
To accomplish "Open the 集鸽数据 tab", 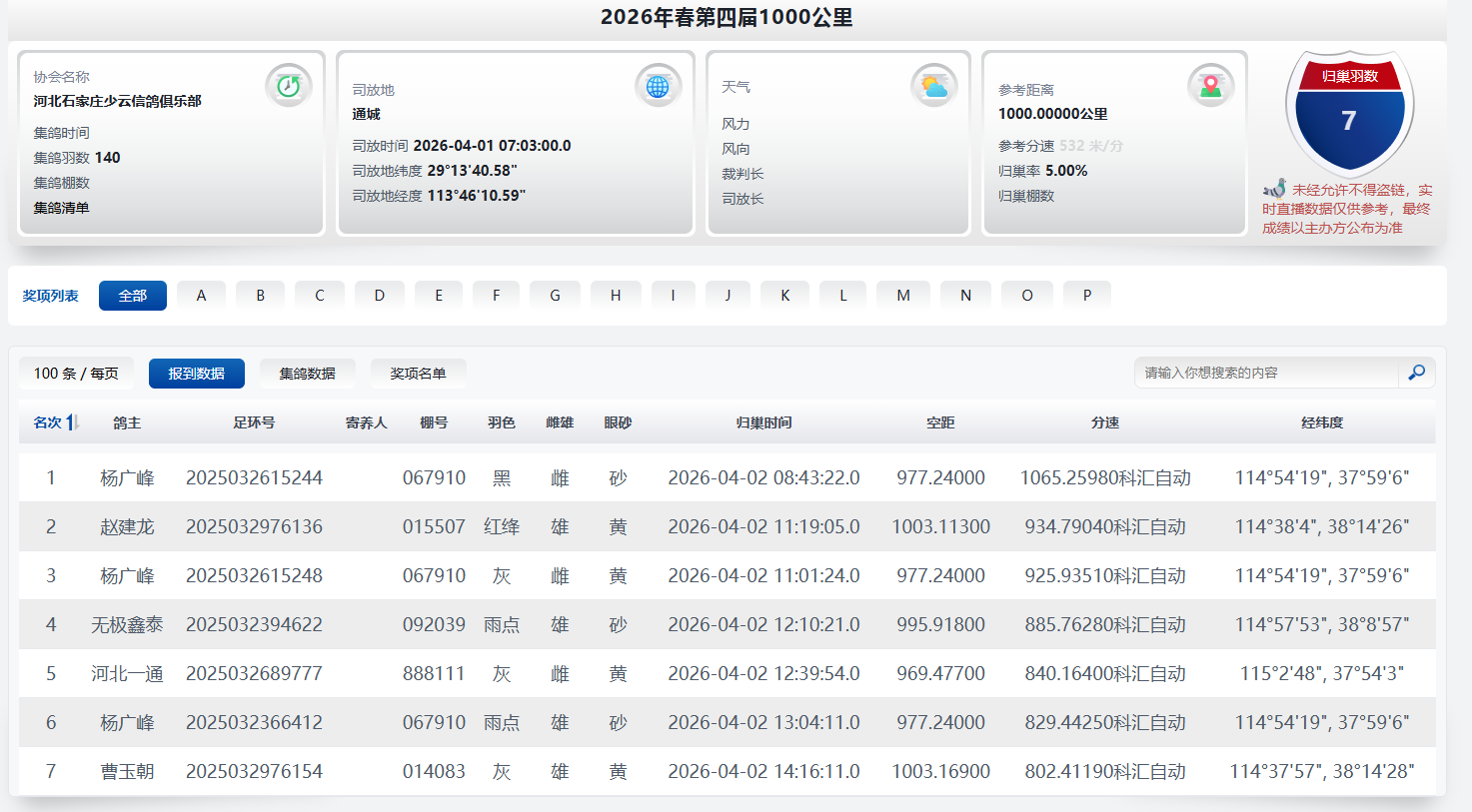I will tap(307, 374).
